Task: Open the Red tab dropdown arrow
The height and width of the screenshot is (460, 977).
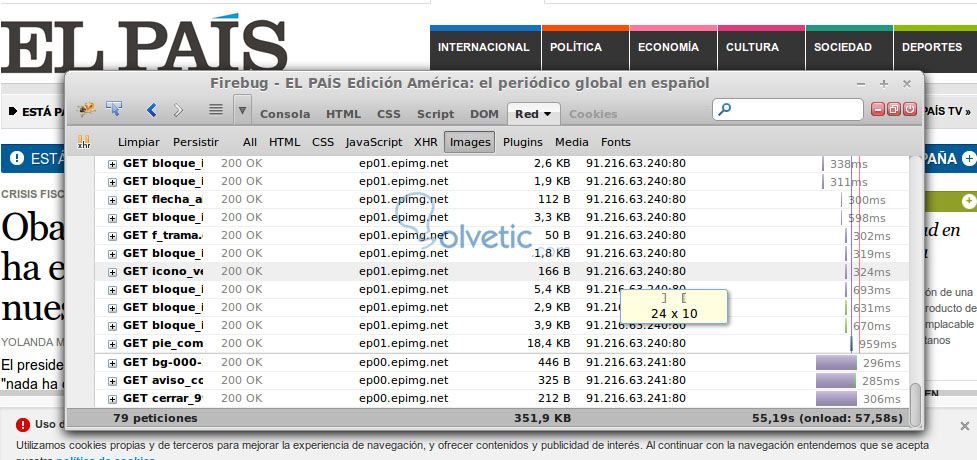Action: pos(548,114)
